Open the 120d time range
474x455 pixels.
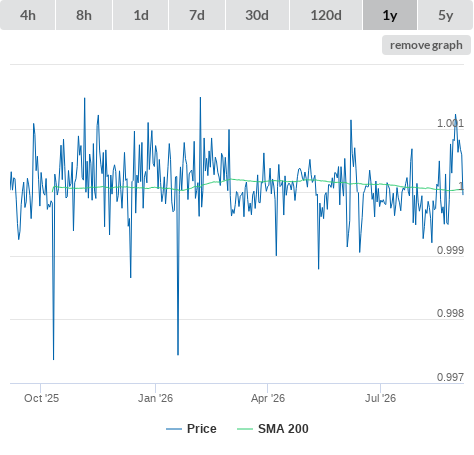pyautogui.click(x=326, y=15)
